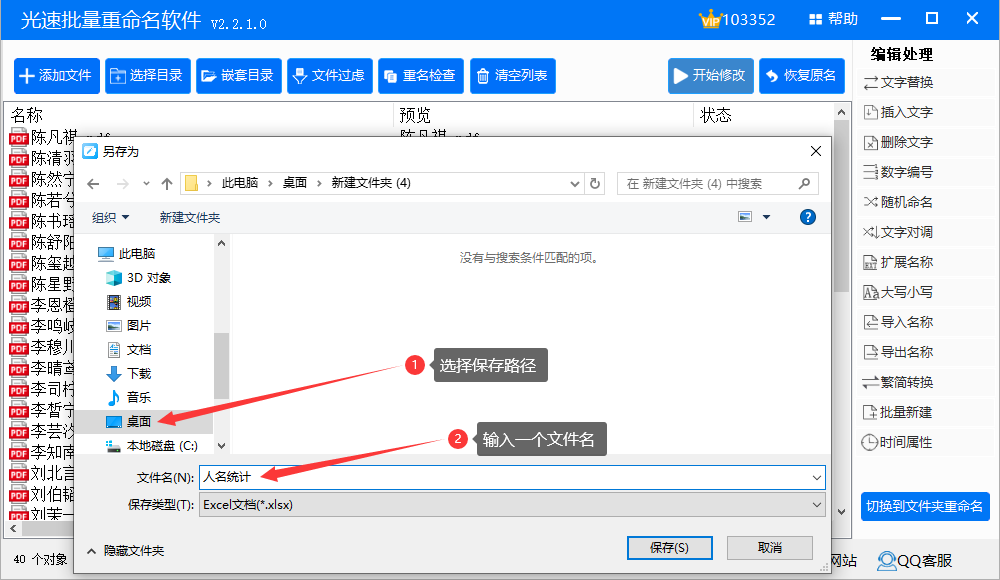Click main file list scroll-down arrow
Viewport: 1000px width, 580px height.
[841, 512]
